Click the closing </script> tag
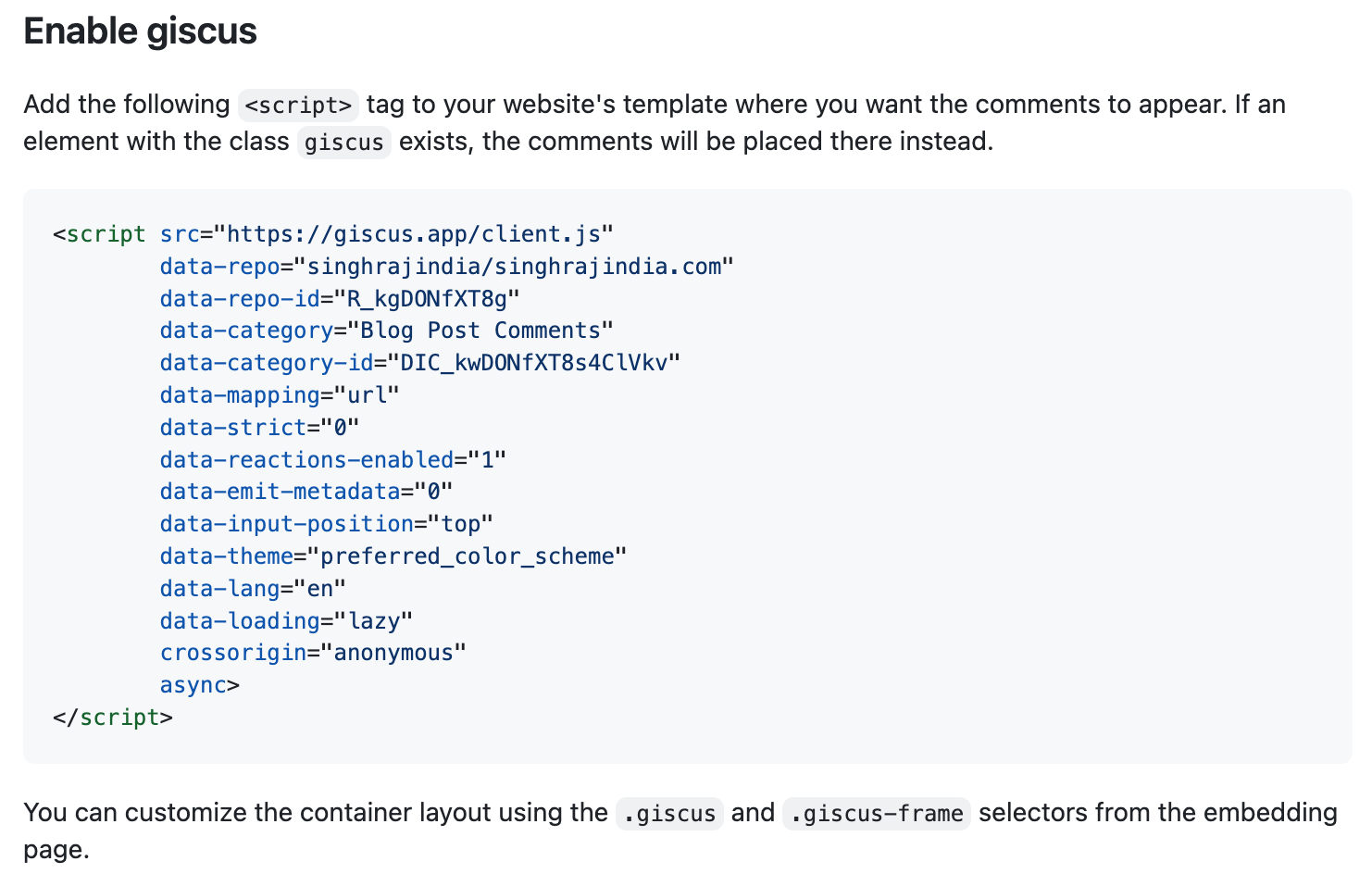 113,718
